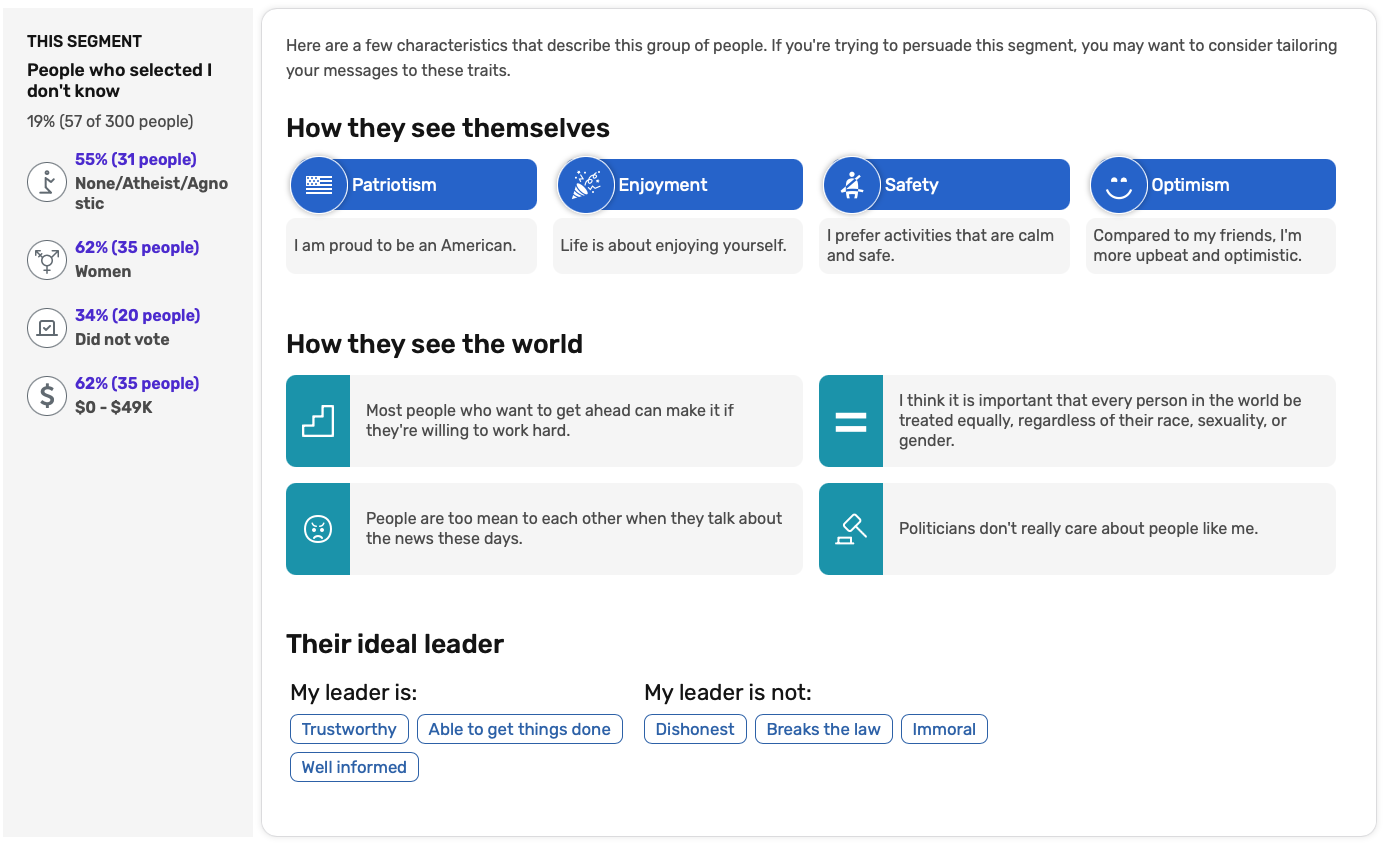
Task: Click the Safety seatbelt icon
Action: (852, 185)
